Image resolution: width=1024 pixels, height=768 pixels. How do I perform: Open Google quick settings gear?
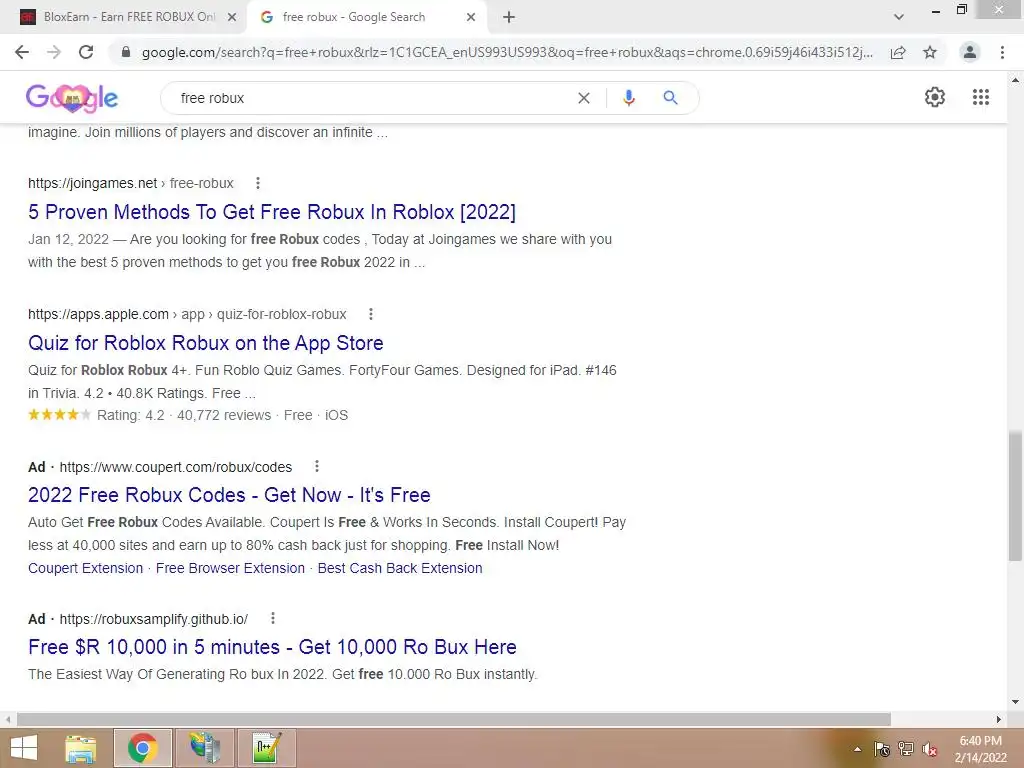tap(935, 97)
